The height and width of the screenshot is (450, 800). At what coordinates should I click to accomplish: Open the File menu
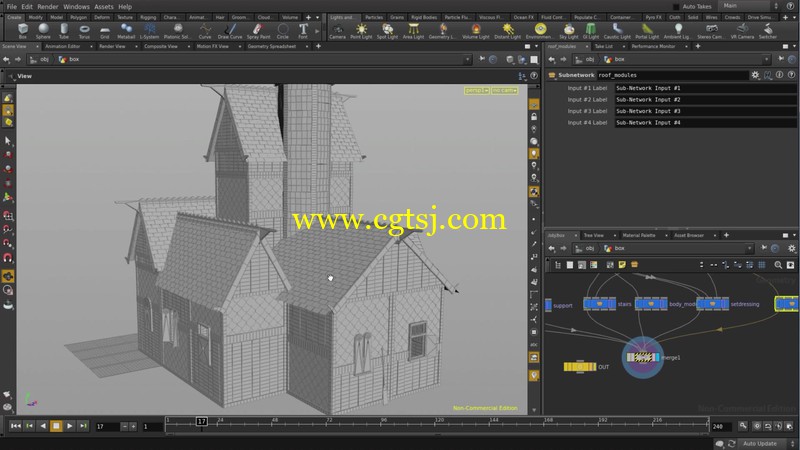click(11, 7)
